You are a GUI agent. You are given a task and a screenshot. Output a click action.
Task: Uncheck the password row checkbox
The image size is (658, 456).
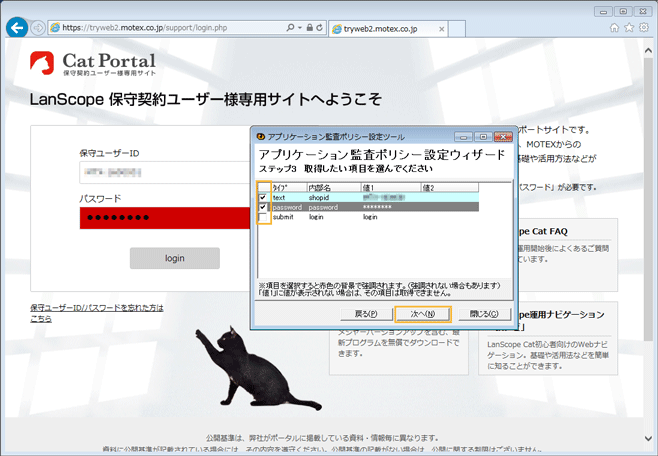(x=263, y=207)
